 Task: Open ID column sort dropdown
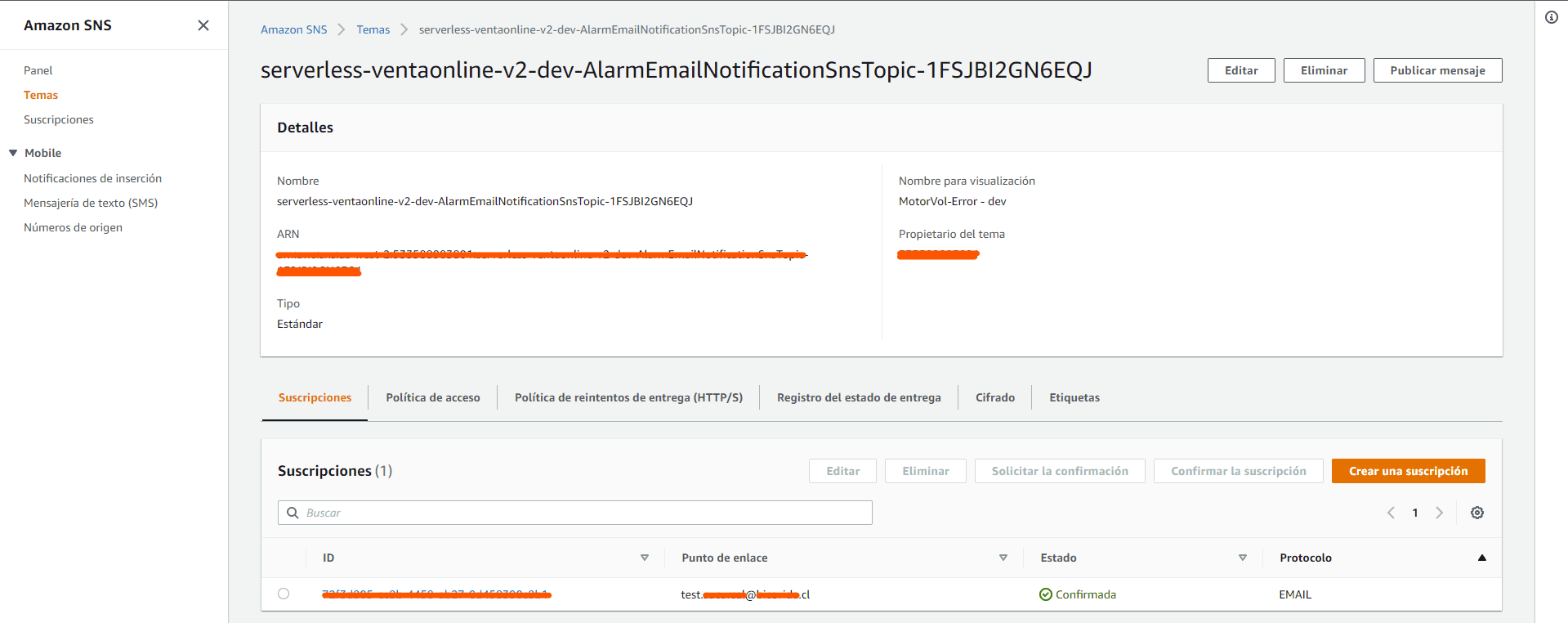tap(644, 558)
